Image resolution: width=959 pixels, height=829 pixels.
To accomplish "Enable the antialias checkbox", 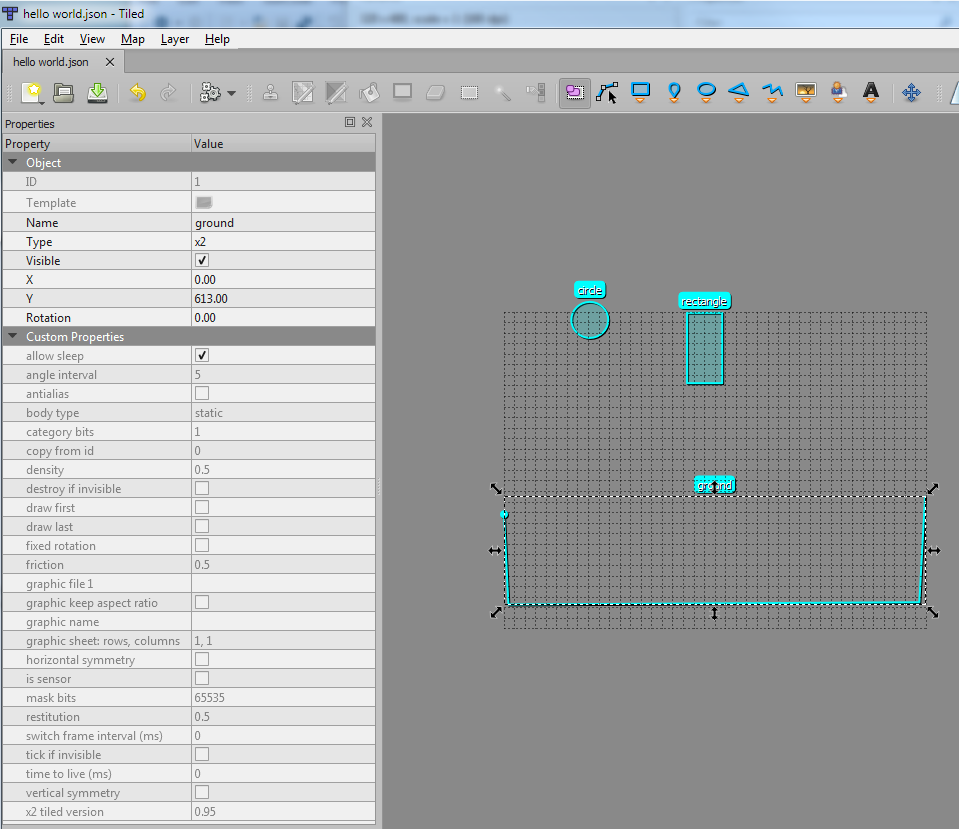I will [202, 393].
